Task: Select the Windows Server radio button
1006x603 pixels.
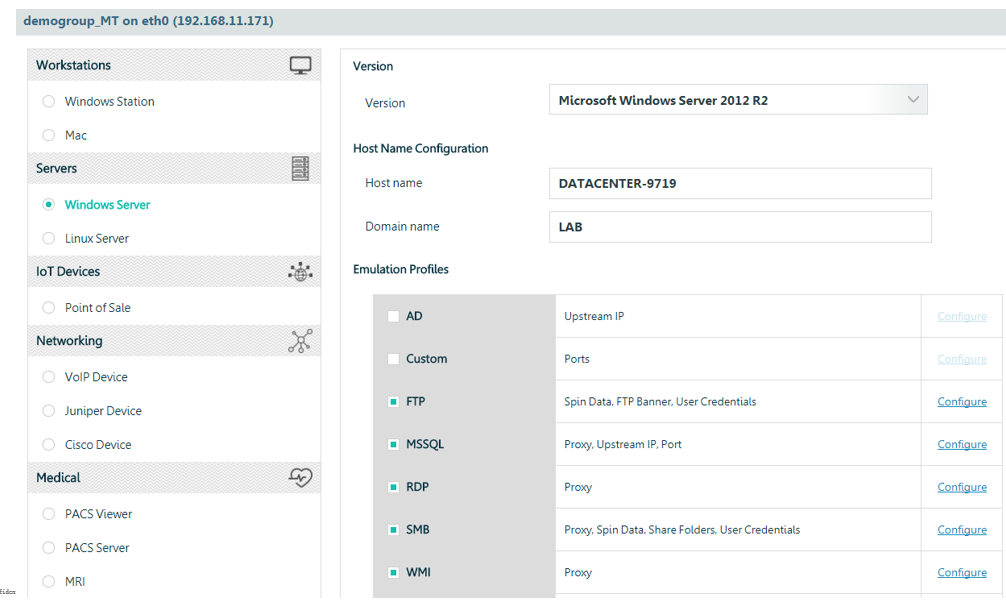Action: click(48, 205)
